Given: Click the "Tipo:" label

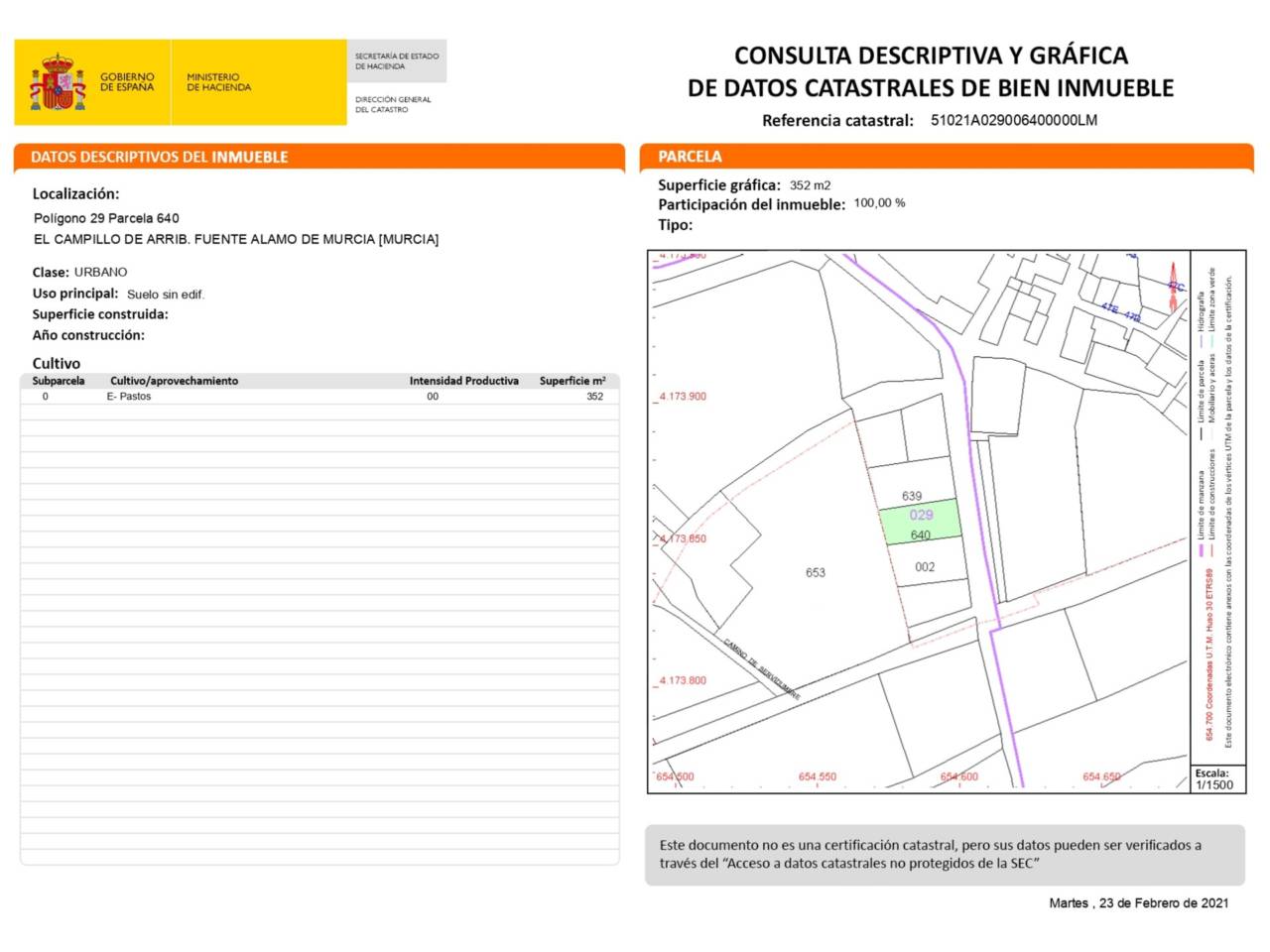Looking at the screenshot, I should [676, 225].
